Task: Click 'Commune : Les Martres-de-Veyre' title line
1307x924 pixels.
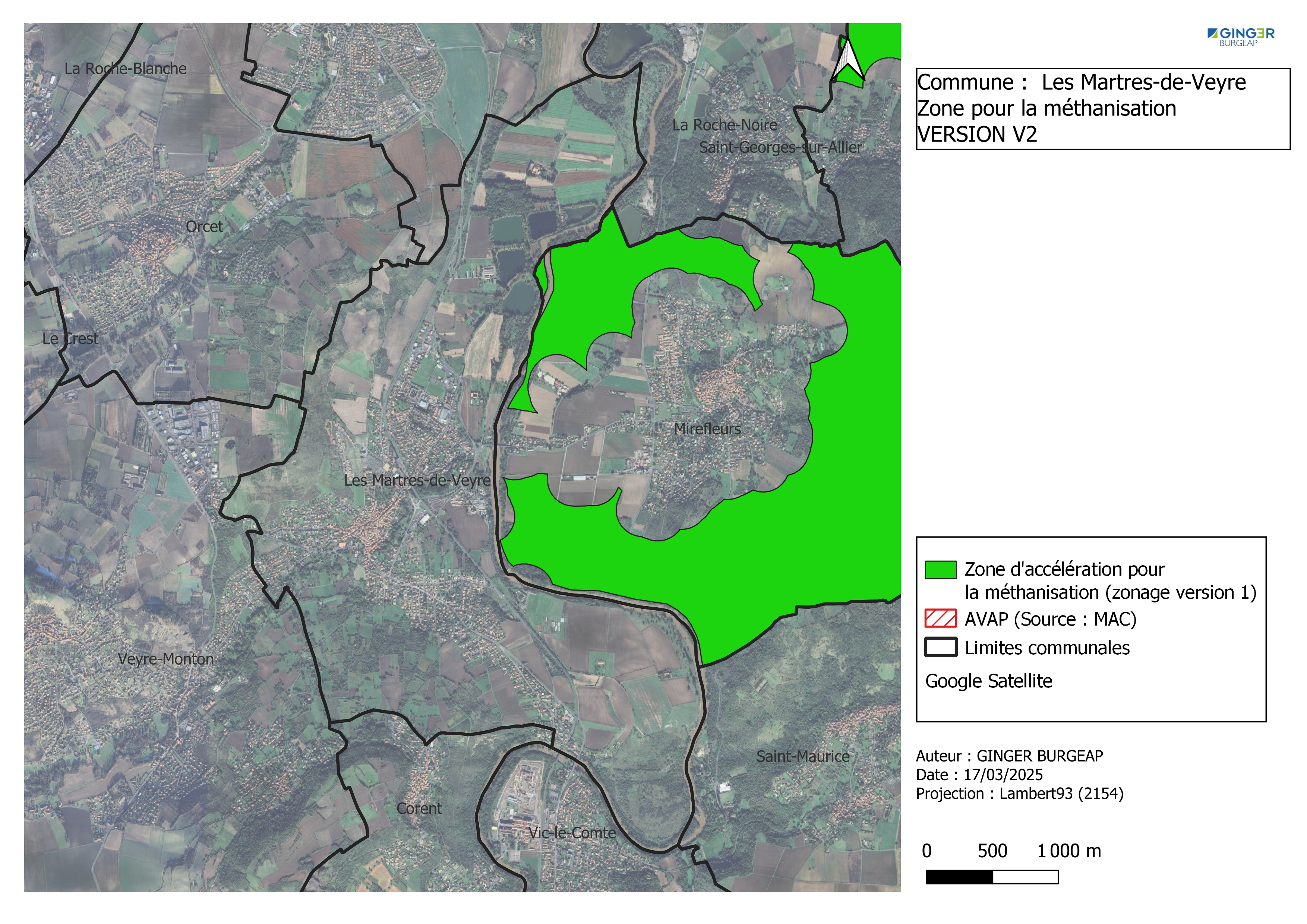Action: [x=1082, y=82]
